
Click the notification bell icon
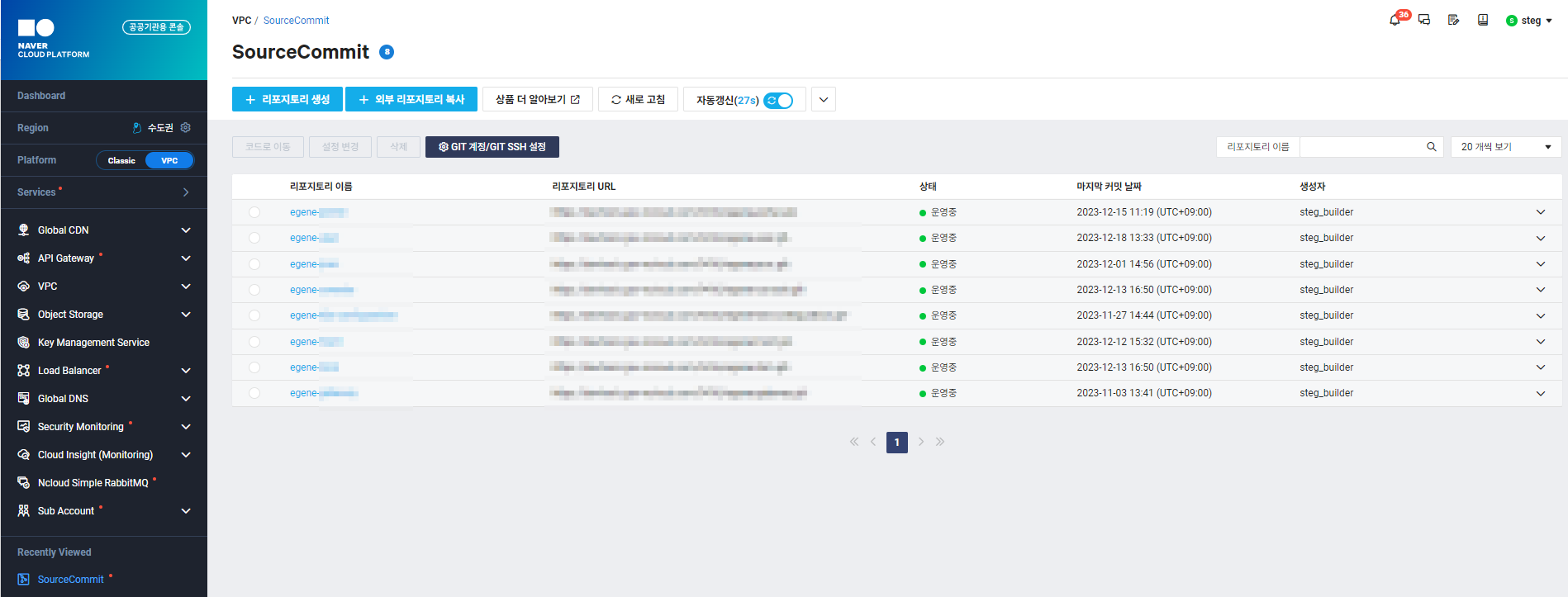click(x=1395, y=20)
